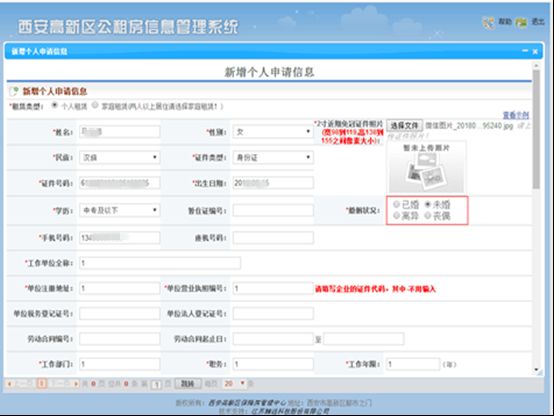This screenshot has height=416, width=554.
Task: Click the 姓名 name input field
Action: point(119,132)
